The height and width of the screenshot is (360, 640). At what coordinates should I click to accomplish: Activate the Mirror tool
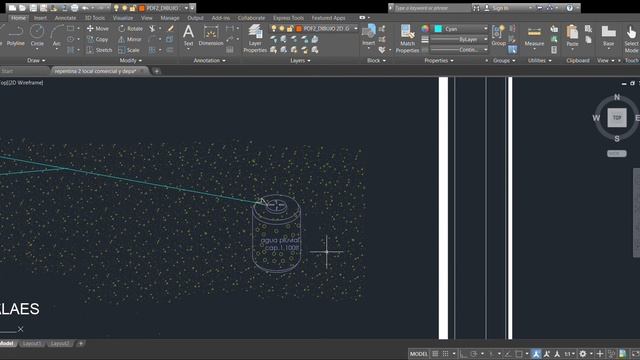click(130, 39)
